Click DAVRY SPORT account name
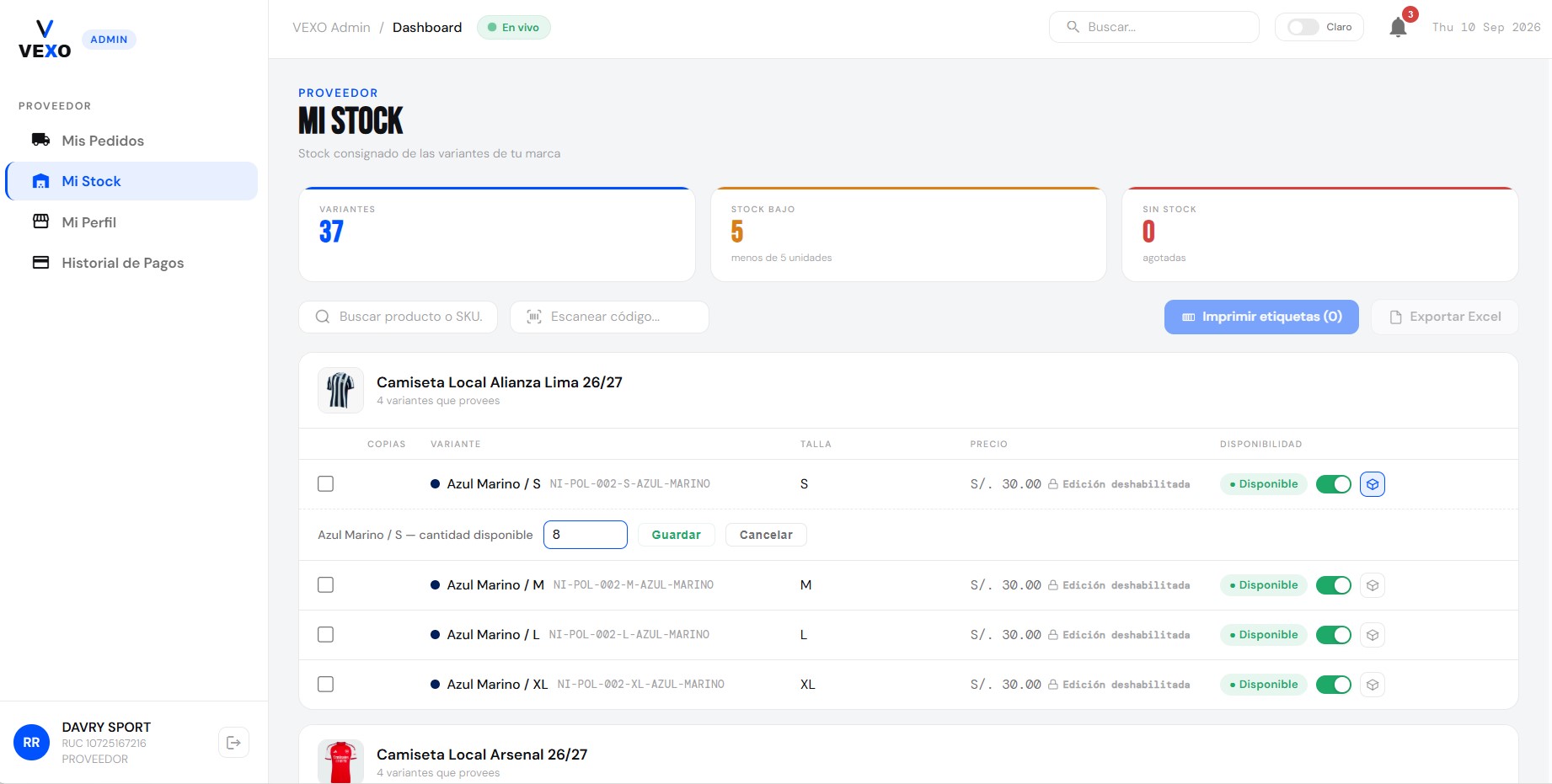The image size is (1552, 784). tap(106, 727)
